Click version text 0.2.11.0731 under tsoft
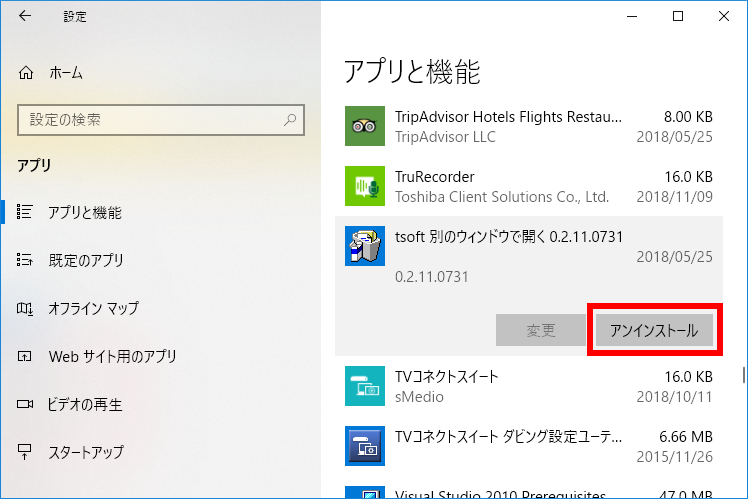This screenshot has width=748, height=499. coord(432,277)
